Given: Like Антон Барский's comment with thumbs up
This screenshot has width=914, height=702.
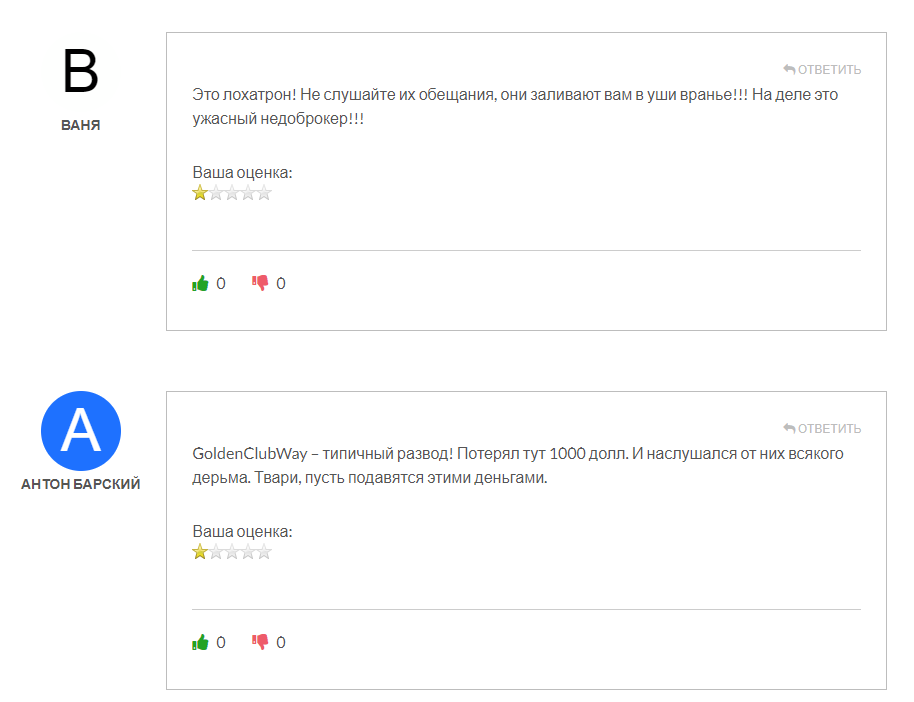Looking at the screenshot, I should click(x=200, y=642).
